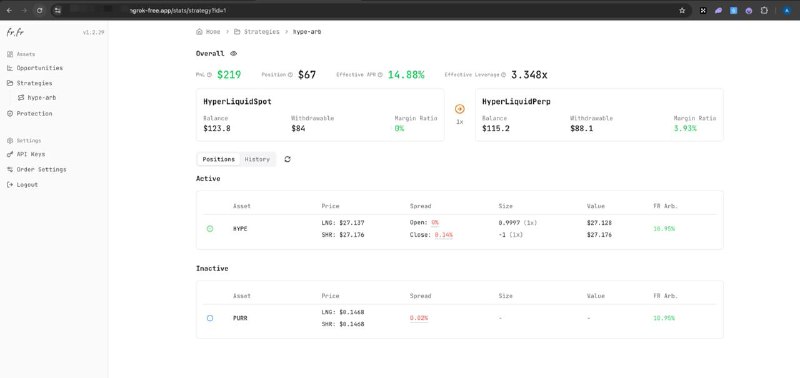Click the PURR FR Arb. percentage
Image resolution: width=800 pixels, height=378 pixels.
pos(664,318)
